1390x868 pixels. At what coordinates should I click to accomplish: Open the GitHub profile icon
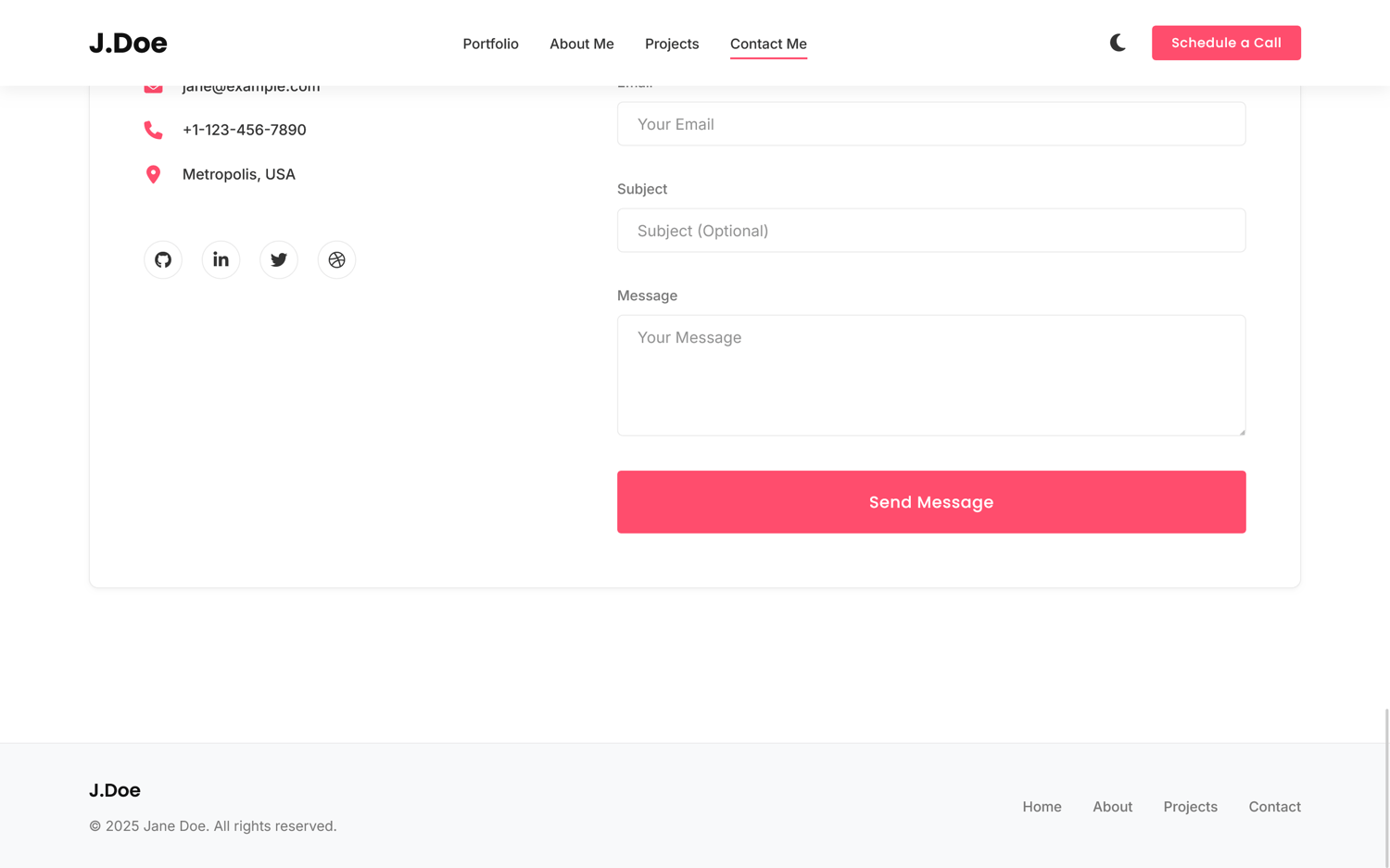163,260
